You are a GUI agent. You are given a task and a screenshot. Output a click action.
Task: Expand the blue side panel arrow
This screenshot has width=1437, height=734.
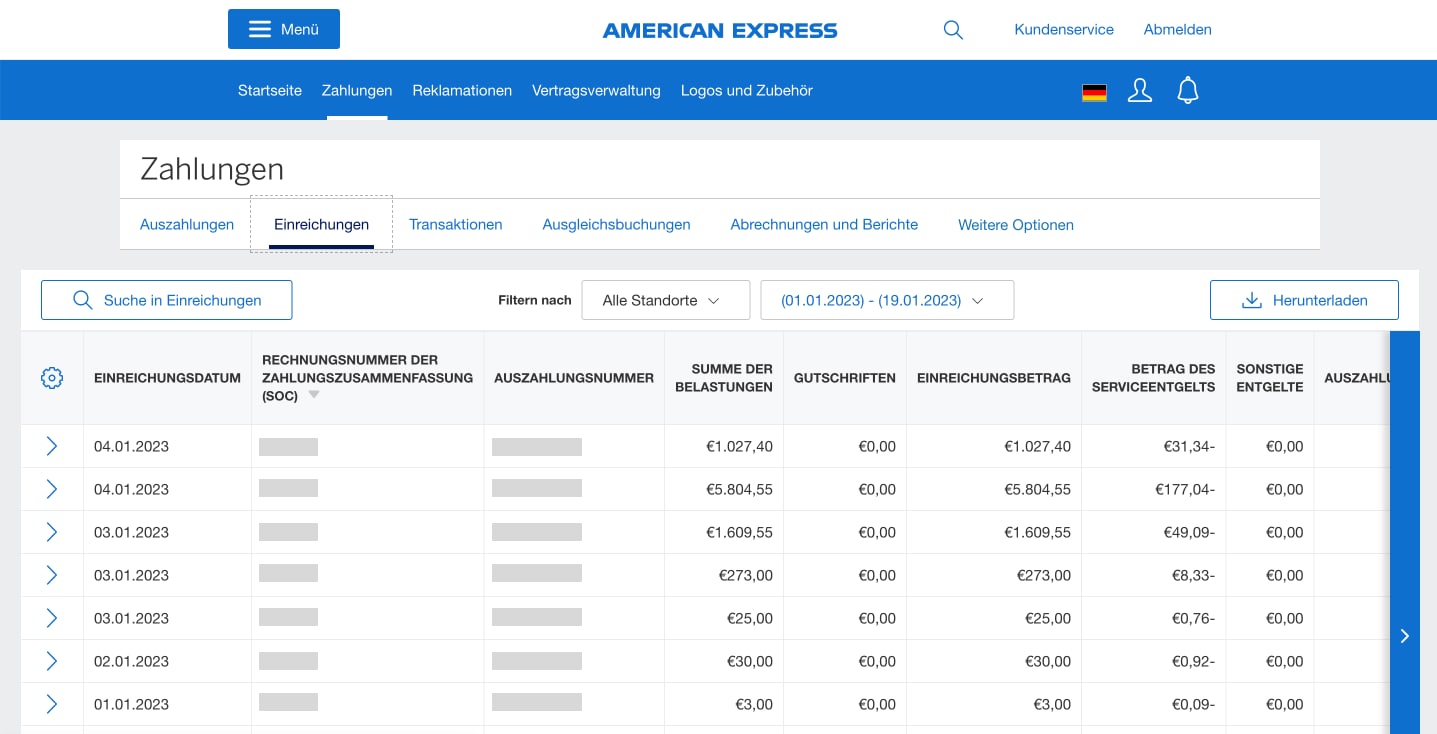point(1404,636)
